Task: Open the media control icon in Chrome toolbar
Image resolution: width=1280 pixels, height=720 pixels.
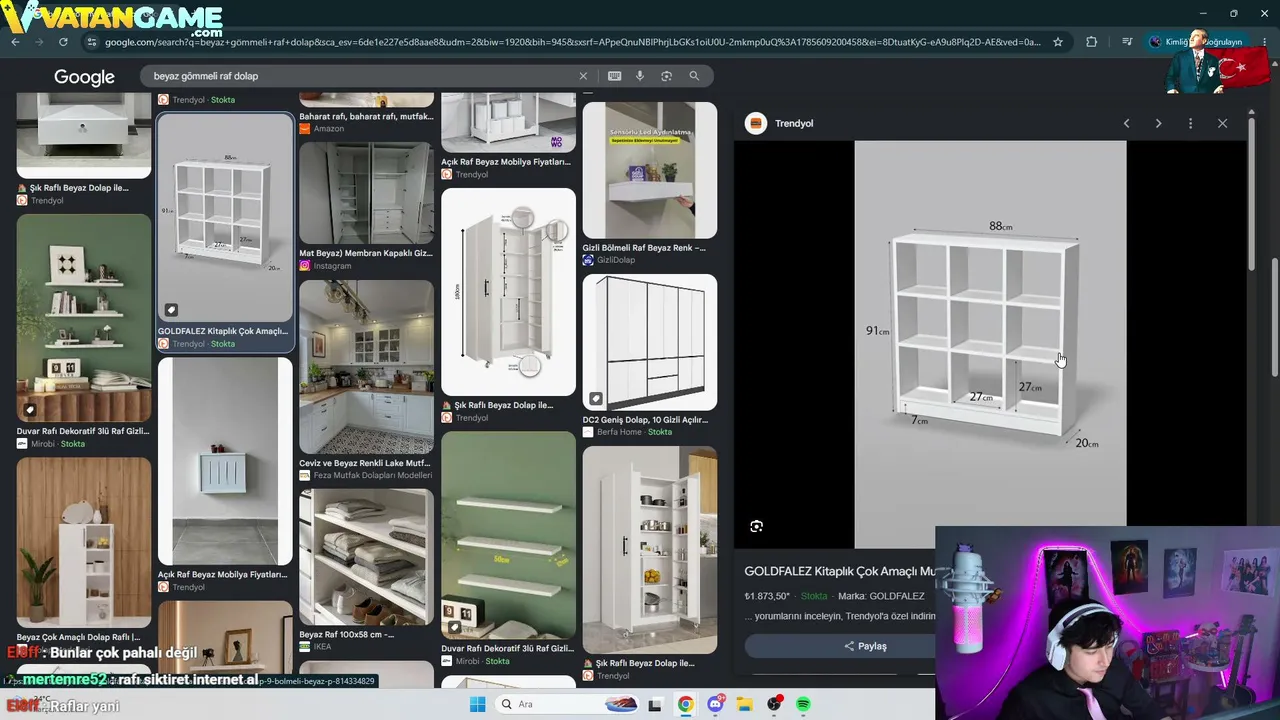Action: point(1127,42)
